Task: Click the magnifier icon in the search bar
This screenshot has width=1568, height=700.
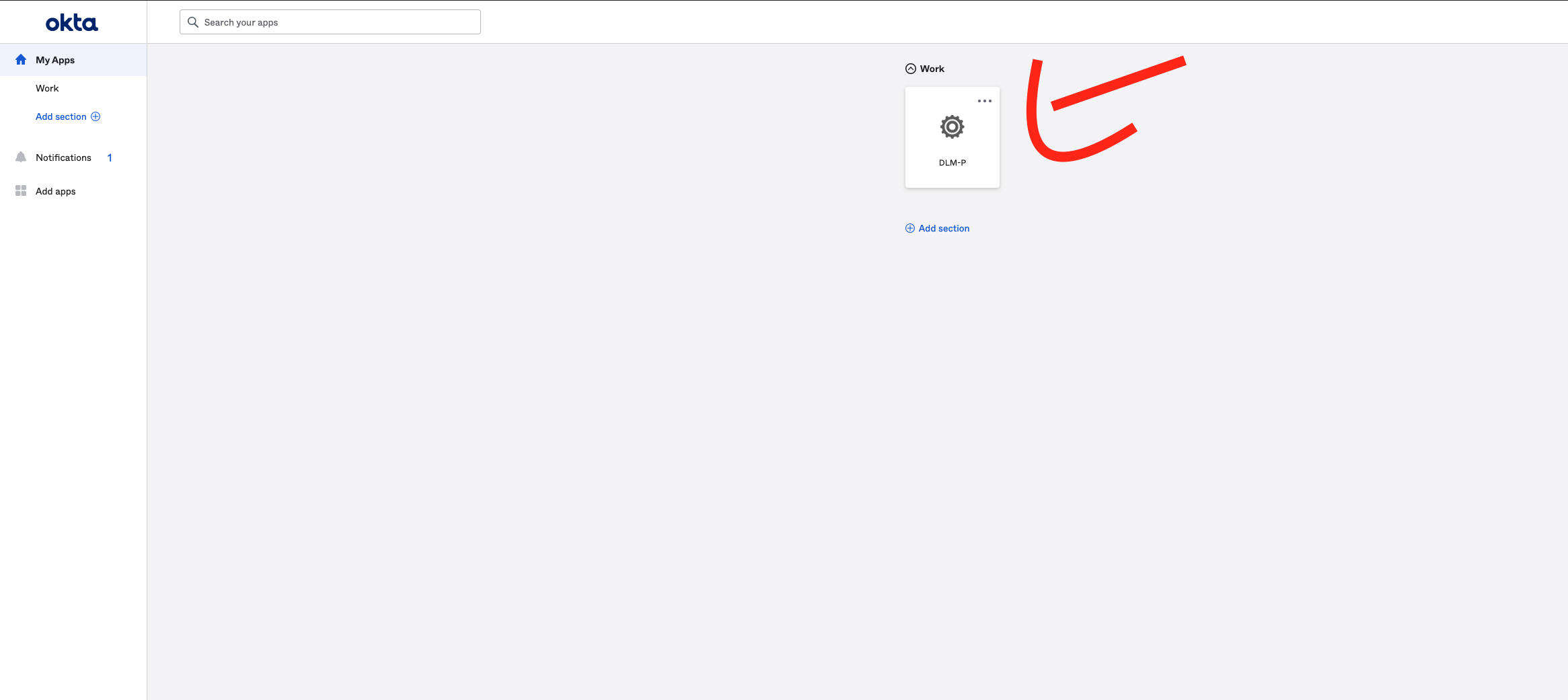Action: pyautogui.click(x=193, y=22)
